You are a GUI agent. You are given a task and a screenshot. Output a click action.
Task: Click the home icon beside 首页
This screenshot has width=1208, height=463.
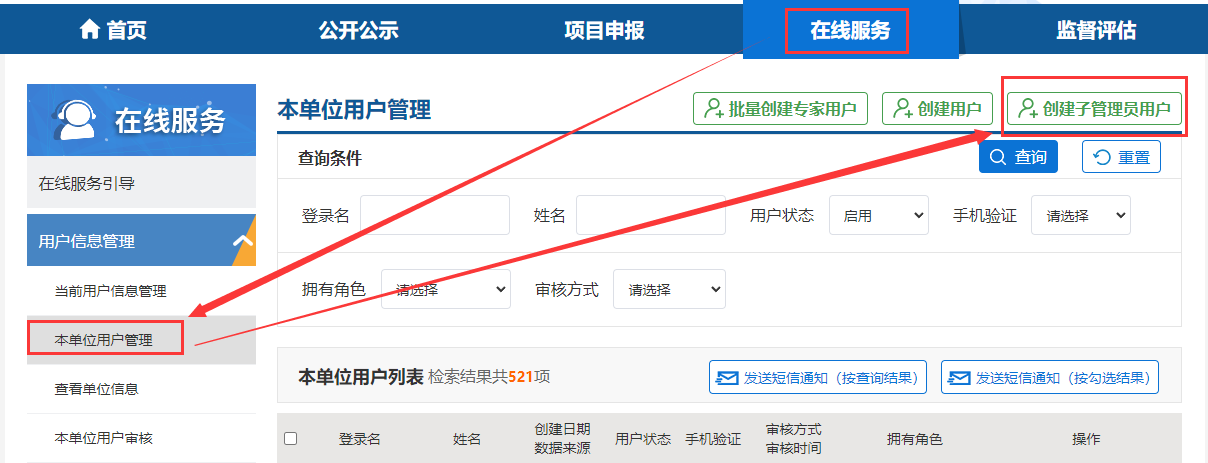tap(90, 30)
